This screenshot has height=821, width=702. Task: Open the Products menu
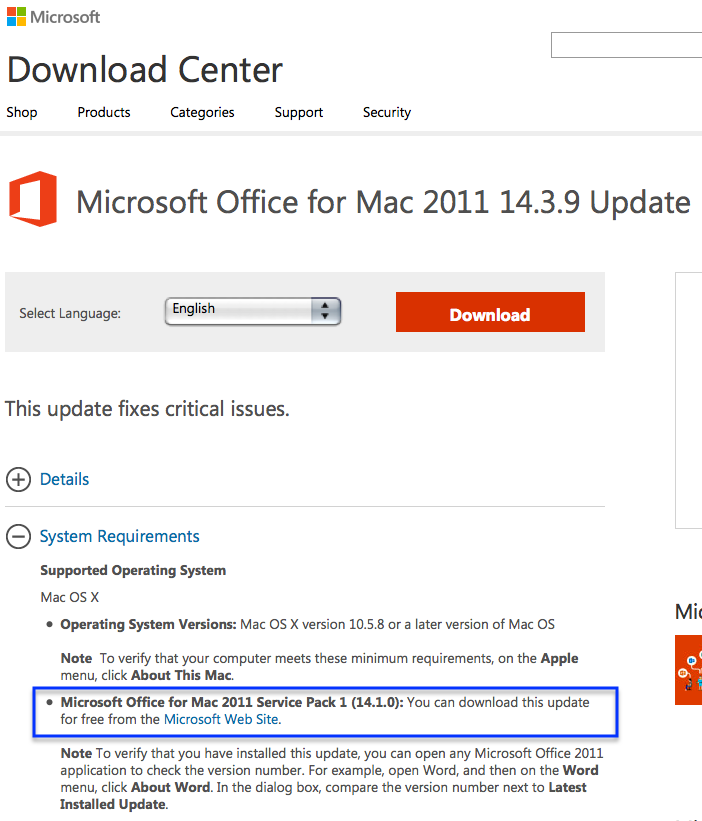click(104, 112)
